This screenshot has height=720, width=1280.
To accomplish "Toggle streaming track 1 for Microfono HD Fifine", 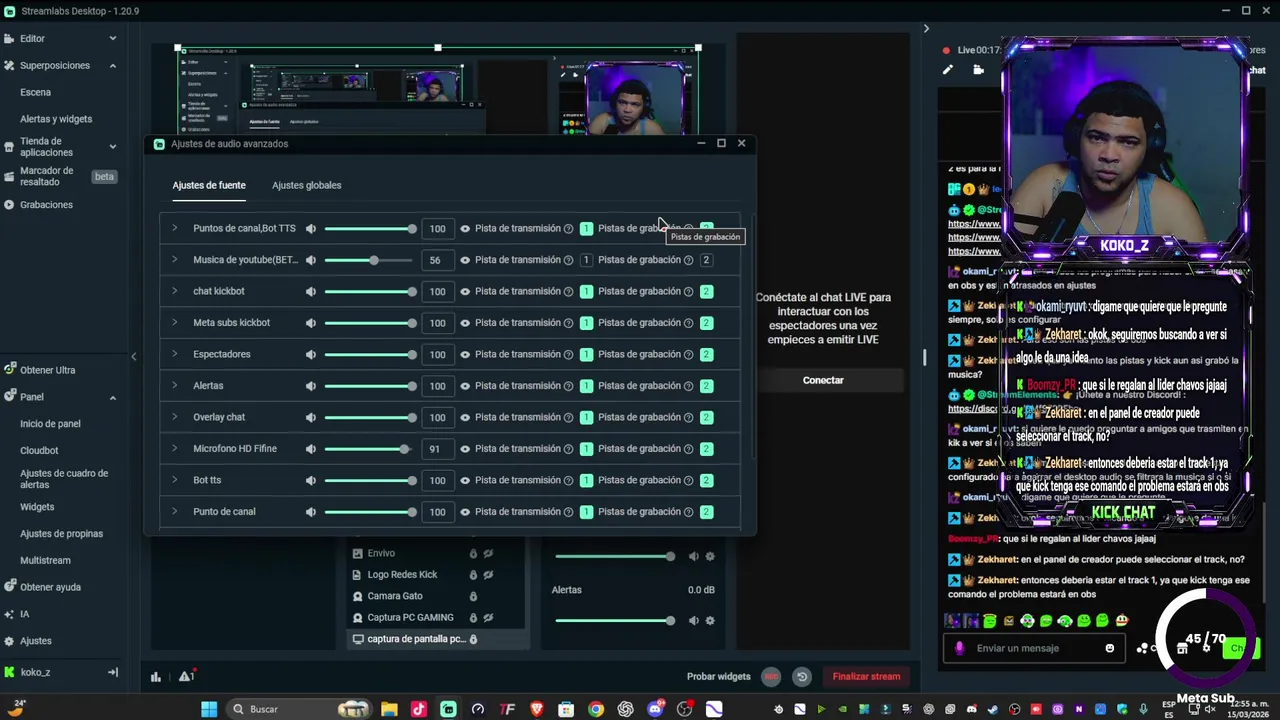I will tap(586, 449).
